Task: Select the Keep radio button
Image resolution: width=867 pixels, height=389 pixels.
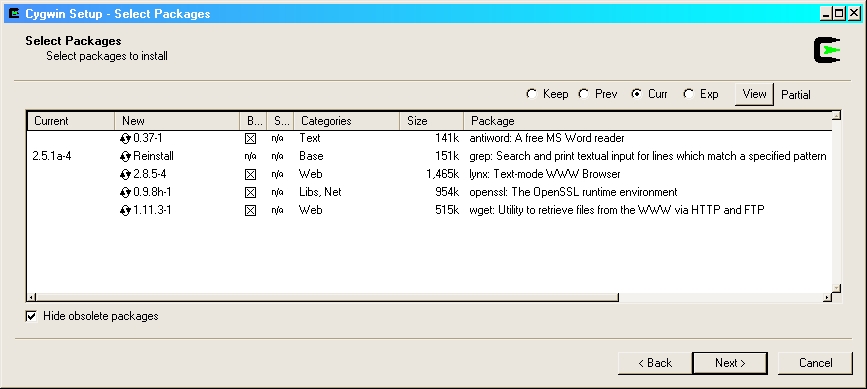Action: click(531, 94)
